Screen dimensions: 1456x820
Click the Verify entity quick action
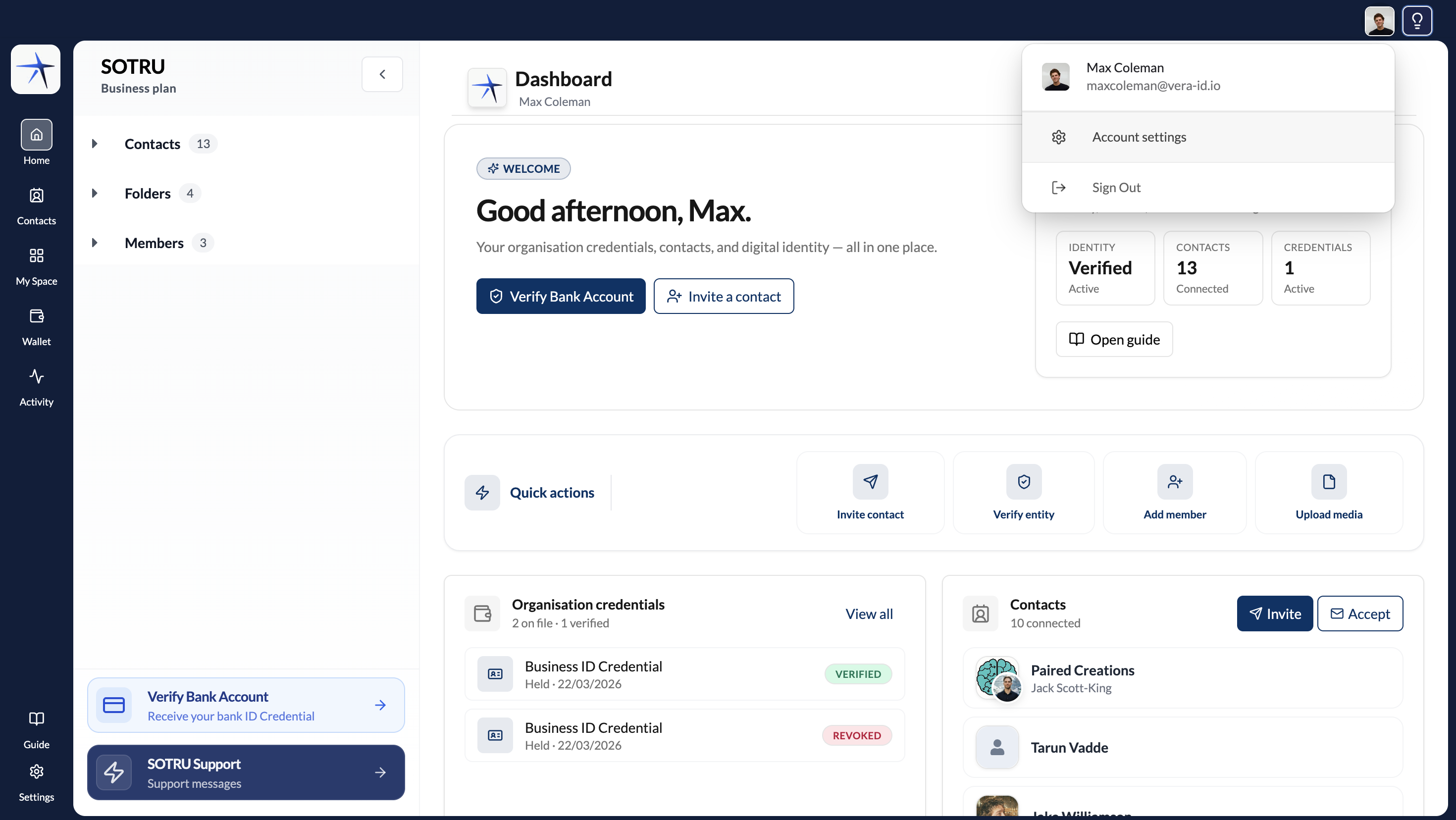pos(1023,492)
